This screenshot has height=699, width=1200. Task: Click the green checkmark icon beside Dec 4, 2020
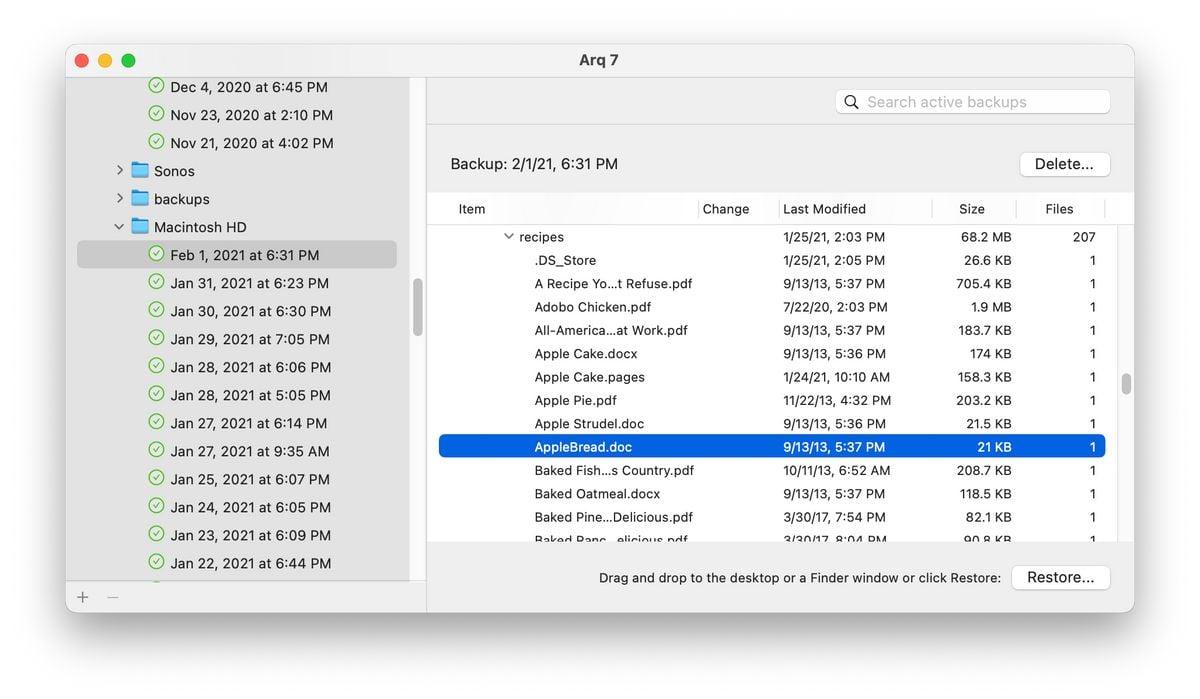point(156,86)
